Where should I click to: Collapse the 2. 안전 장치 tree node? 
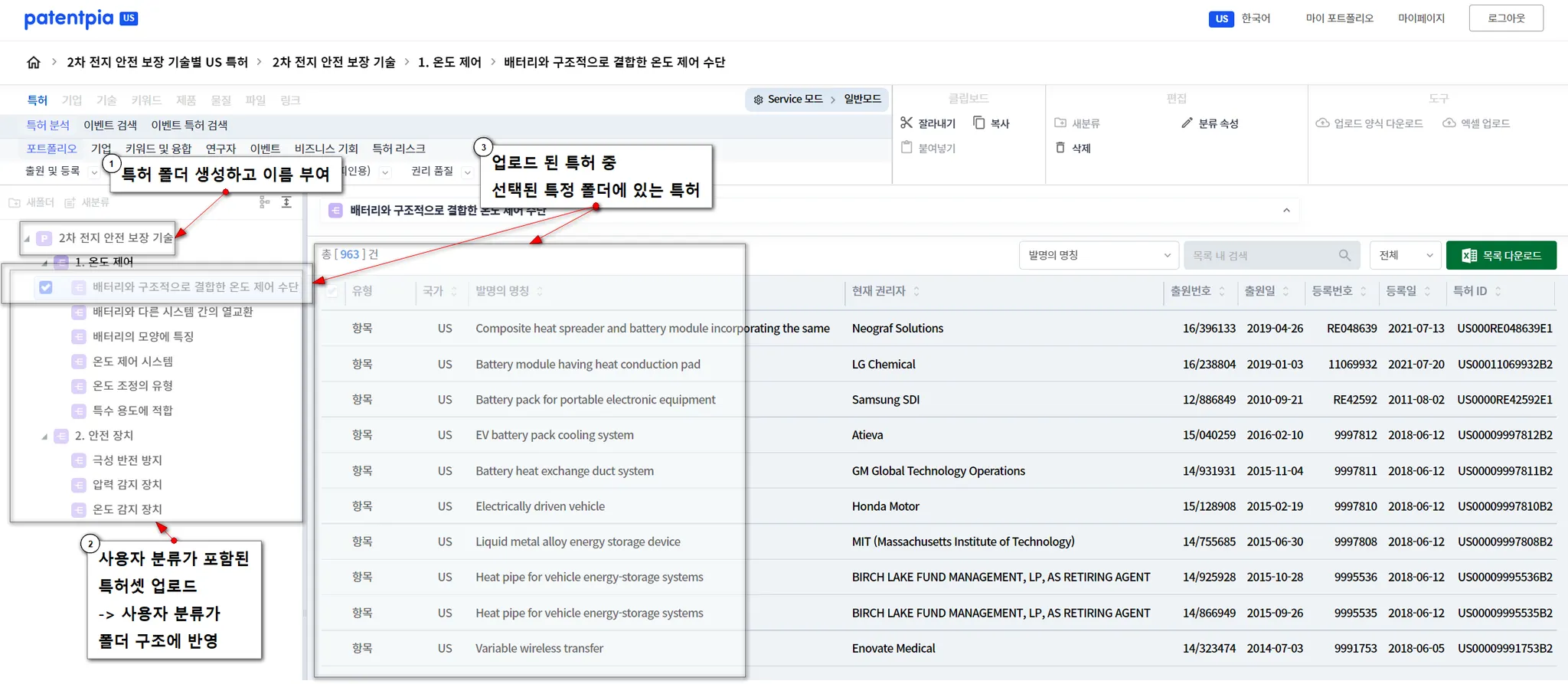tap(44, 437)
